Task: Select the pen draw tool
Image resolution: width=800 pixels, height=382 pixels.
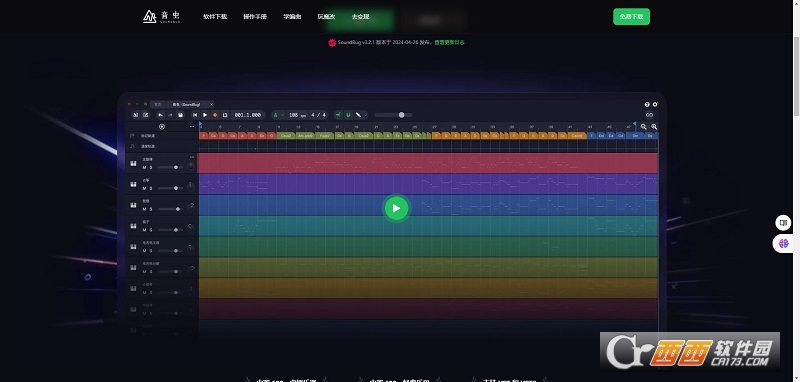Action: pyautogui.click(x=358, y=115)
